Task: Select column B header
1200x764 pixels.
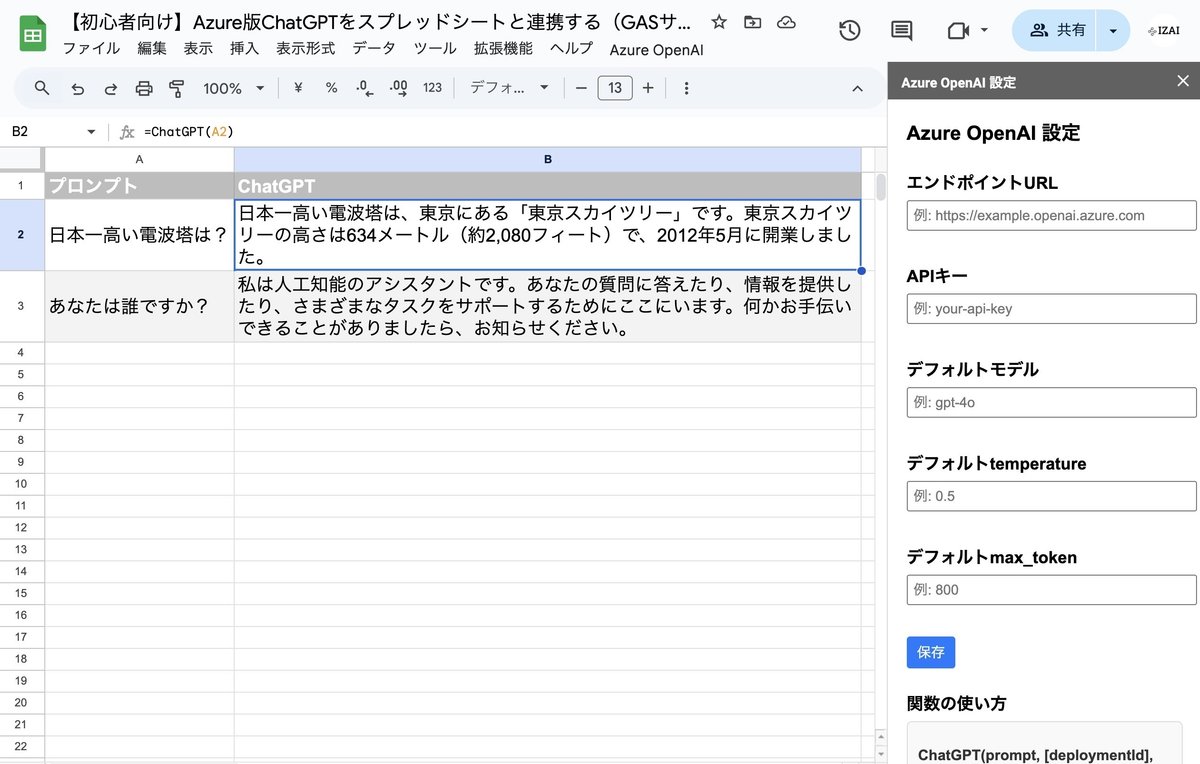Action: point(548,159)
